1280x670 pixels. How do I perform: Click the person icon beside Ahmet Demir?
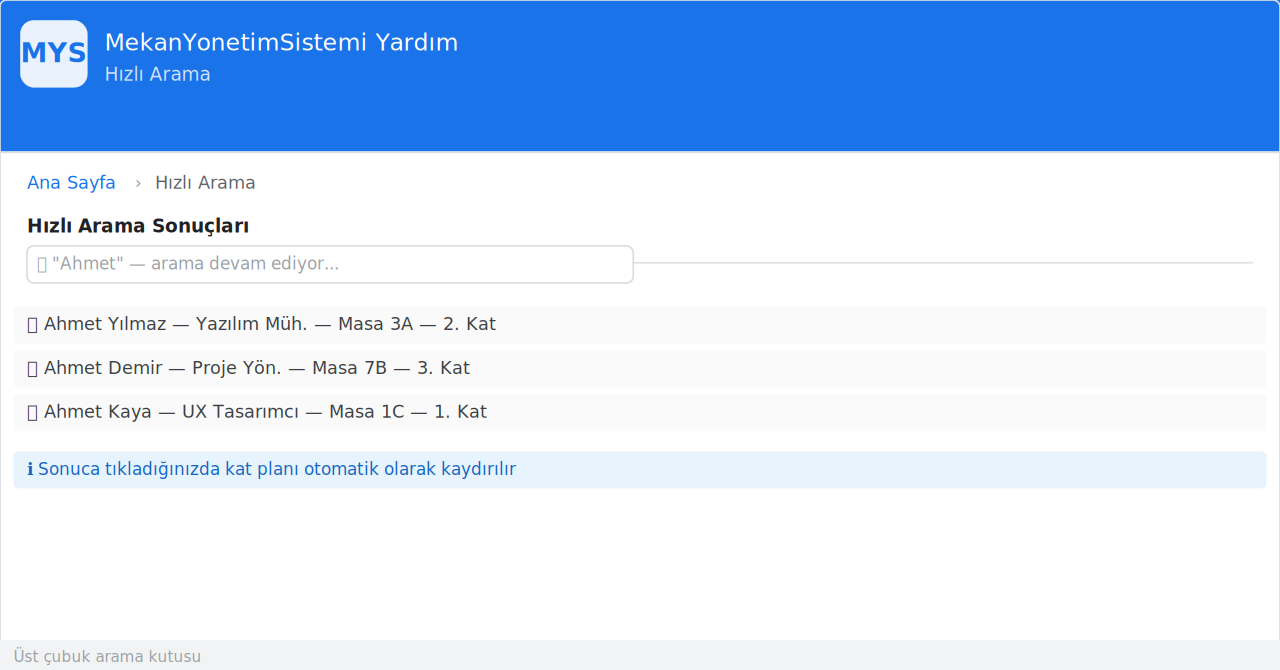tap(32, 369)
